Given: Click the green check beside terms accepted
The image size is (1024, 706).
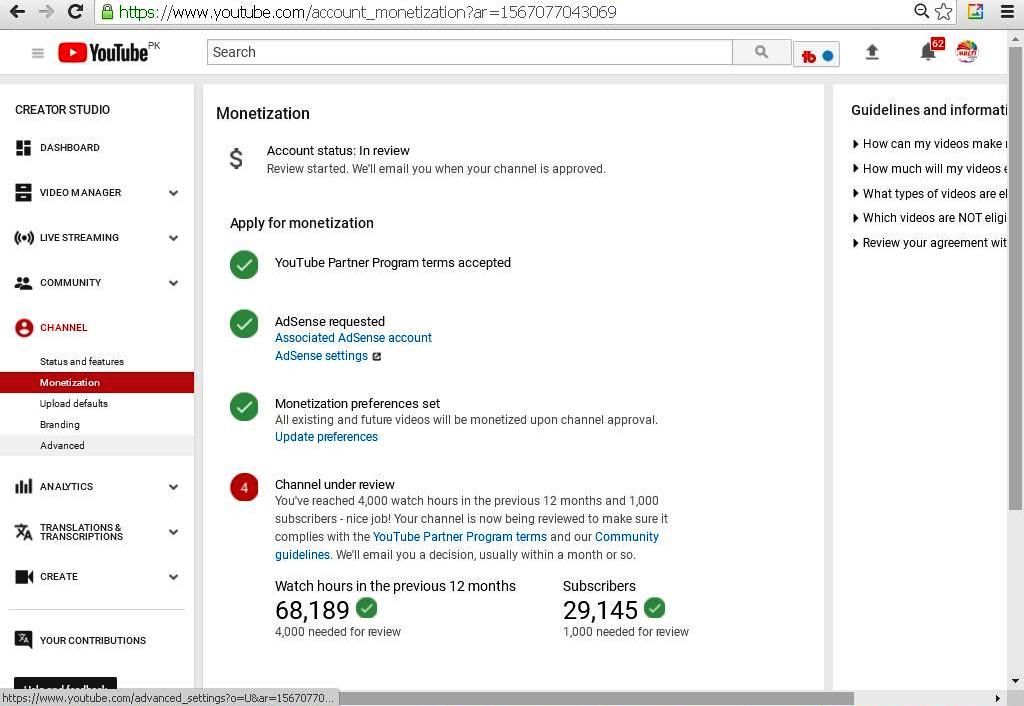Looking at the screenshot, I should point(244,265).
